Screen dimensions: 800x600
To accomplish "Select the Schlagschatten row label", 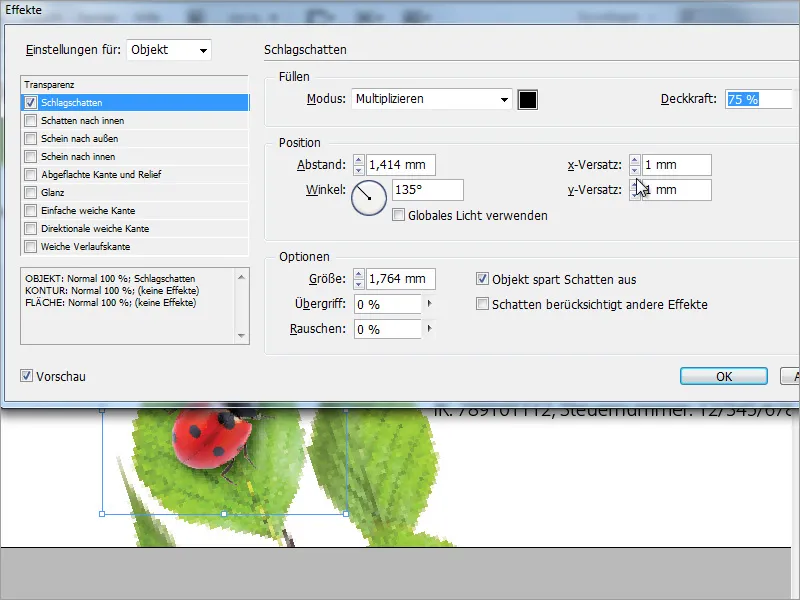I will [71, 103].
